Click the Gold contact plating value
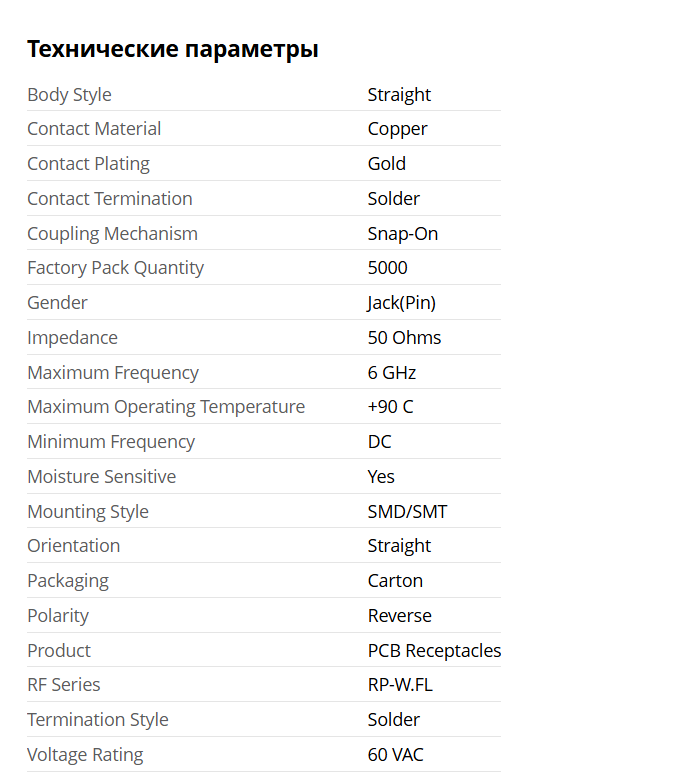This screenshot has width=689, height=778. coord(386,164)
